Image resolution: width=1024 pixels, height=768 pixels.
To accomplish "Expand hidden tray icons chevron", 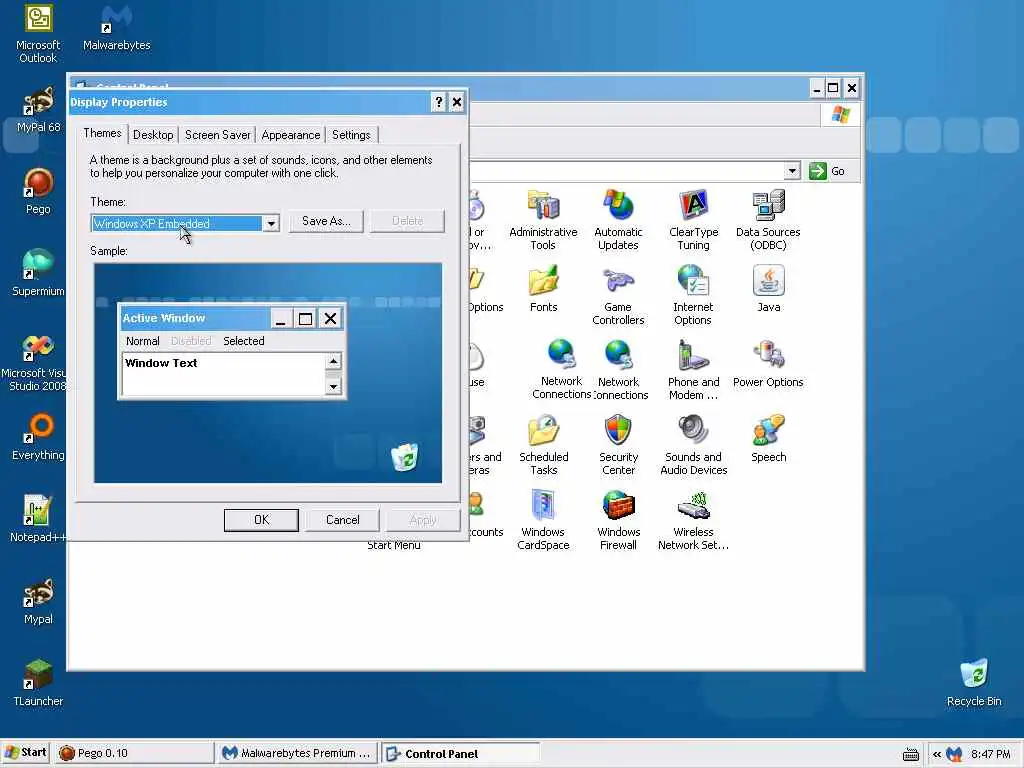I will point(936,754).
